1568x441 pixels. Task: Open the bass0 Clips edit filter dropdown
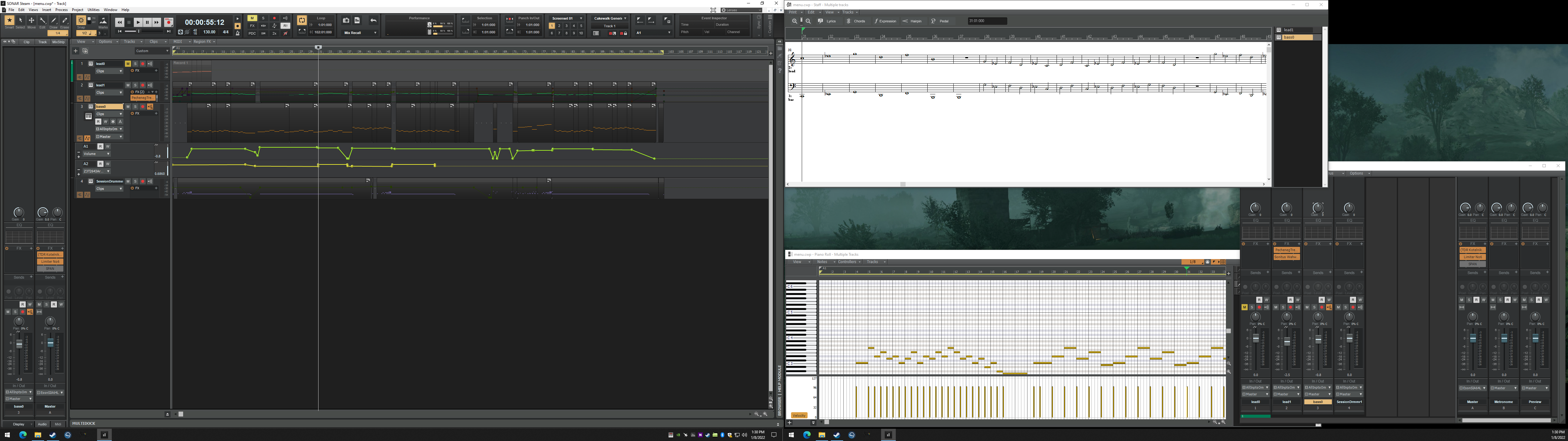[109, 114]
